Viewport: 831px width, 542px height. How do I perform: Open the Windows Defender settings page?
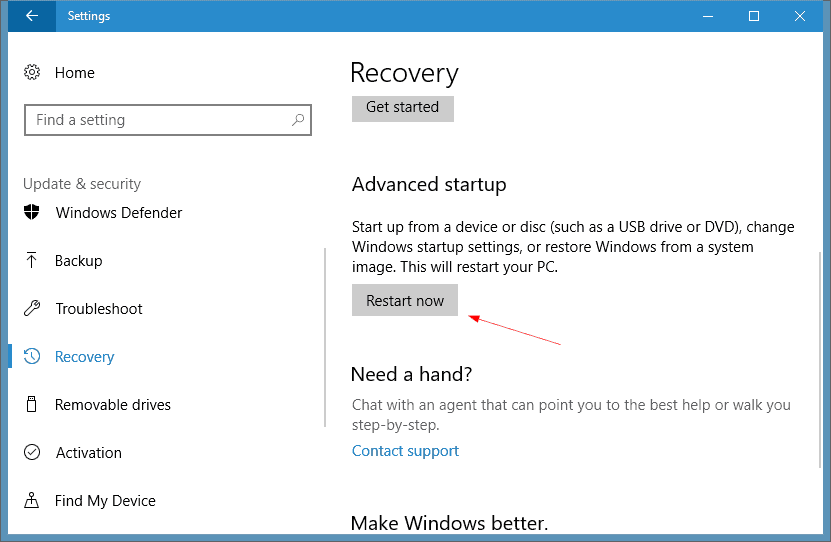pyautogui.click(x=118, y=213)
